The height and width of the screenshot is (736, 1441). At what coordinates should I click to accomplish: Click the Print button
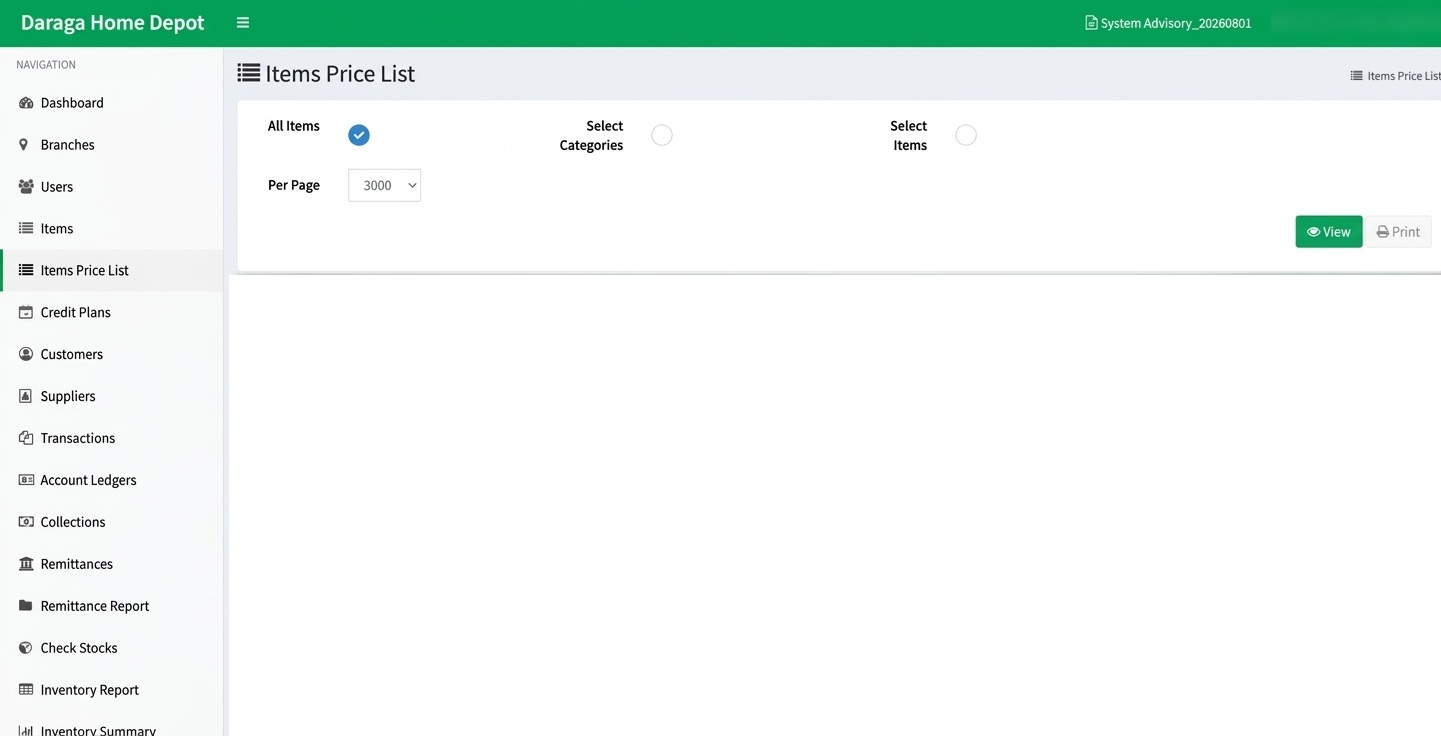1398,232
